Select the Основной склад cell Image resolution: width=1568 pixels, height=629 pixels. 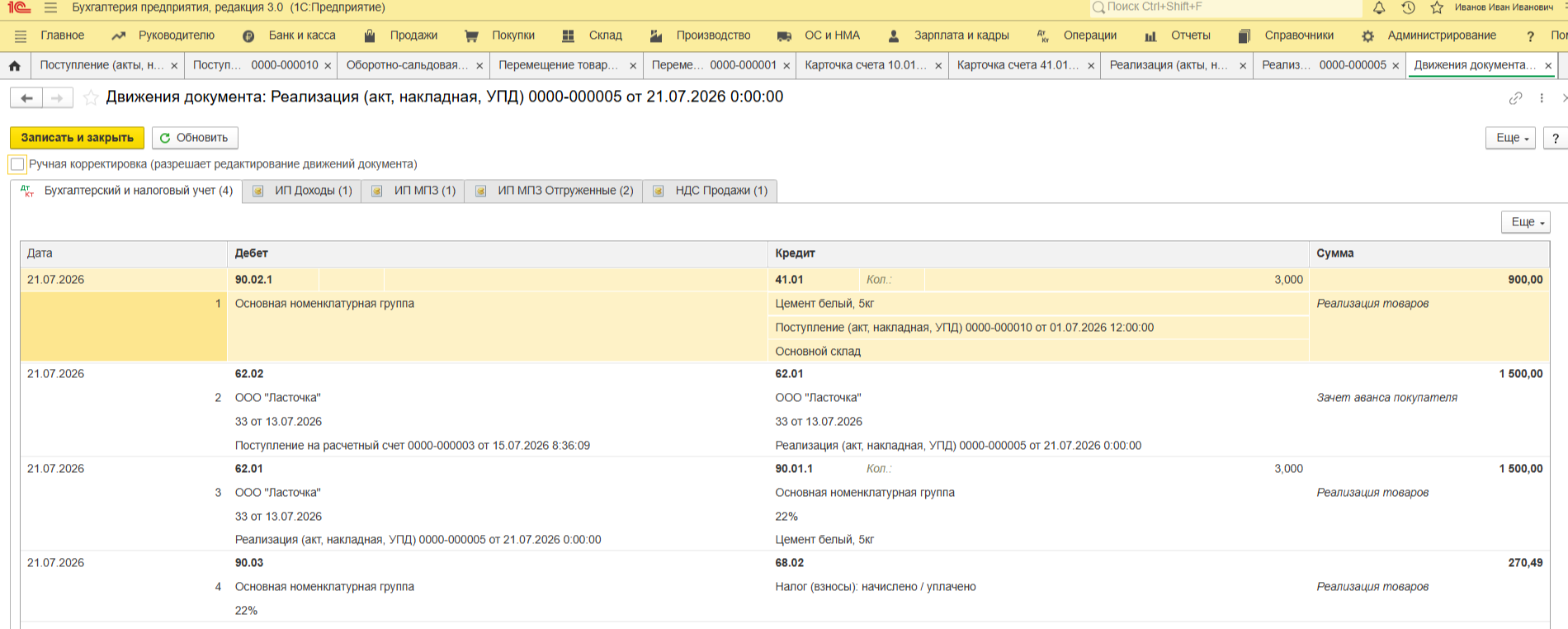(x=1038, y=352)
